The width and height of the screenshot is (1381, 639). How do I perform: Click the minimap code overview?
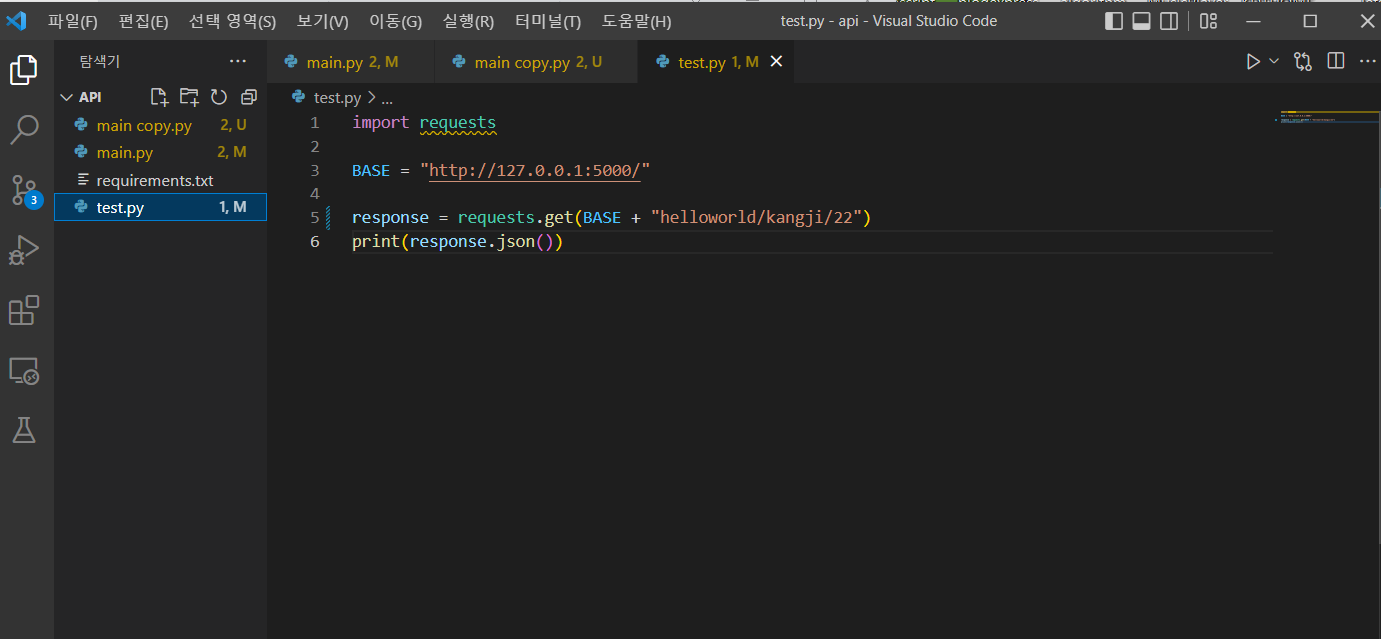click(1326, 117)
